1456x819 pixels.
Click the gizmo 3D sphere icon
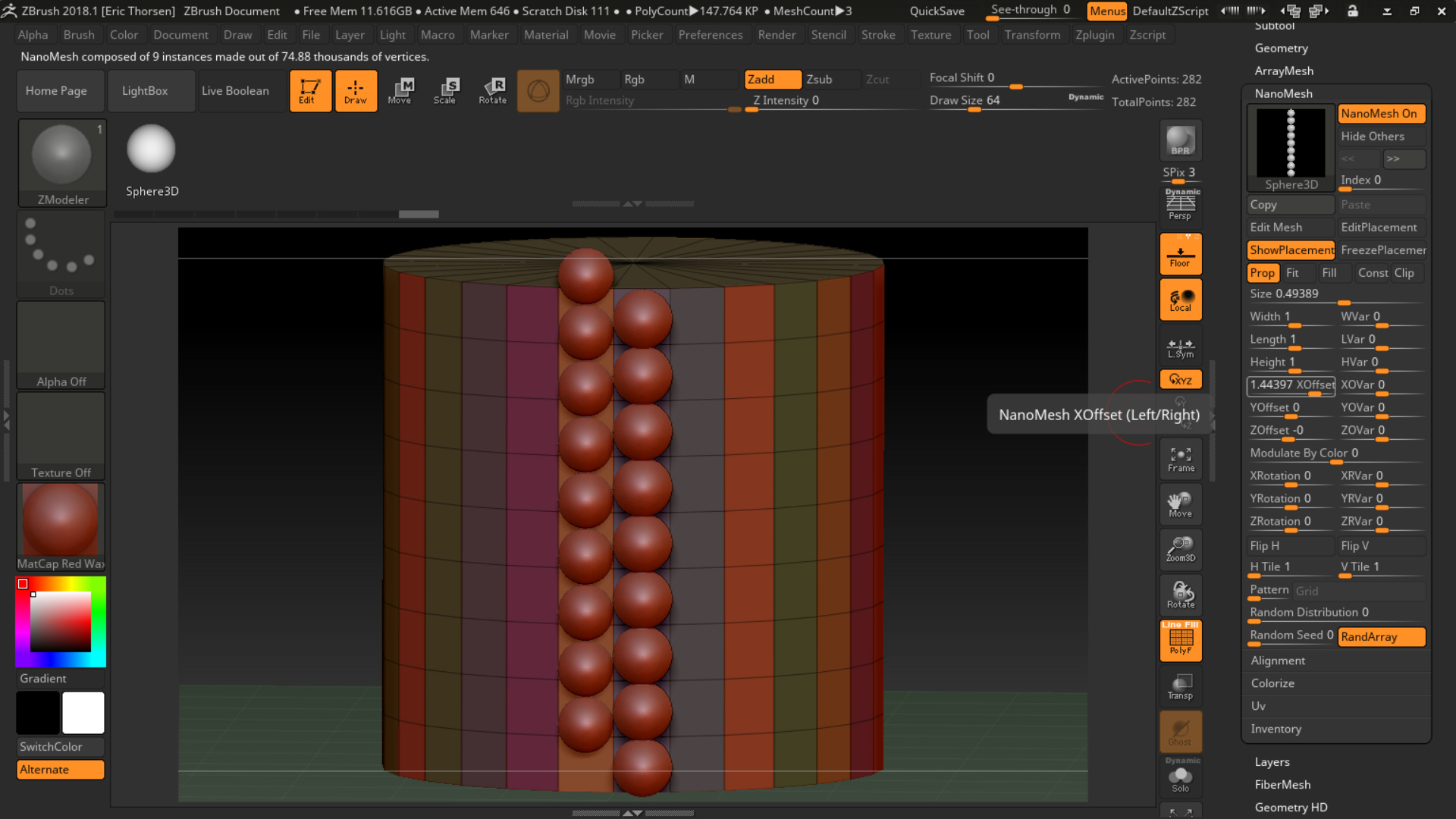[x=538, y=91]
